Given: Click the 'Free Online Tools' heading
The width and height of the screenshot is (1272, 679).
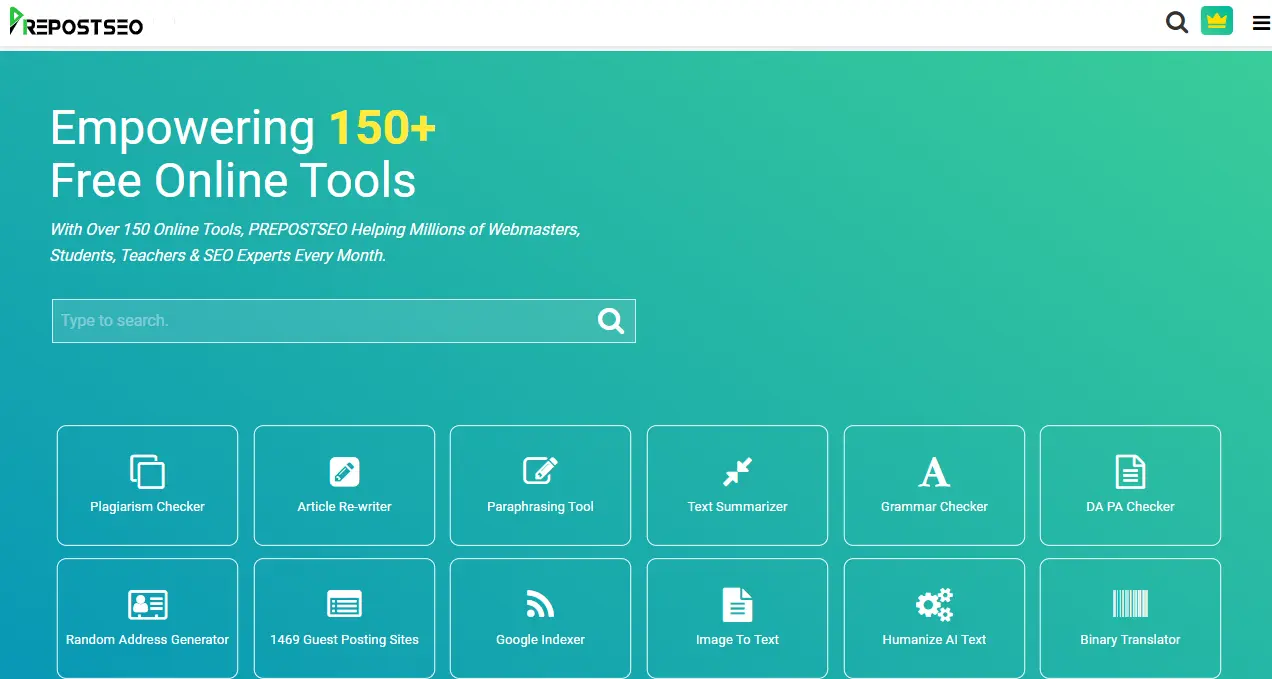Looking at the screenshot, I should point(233,181).
